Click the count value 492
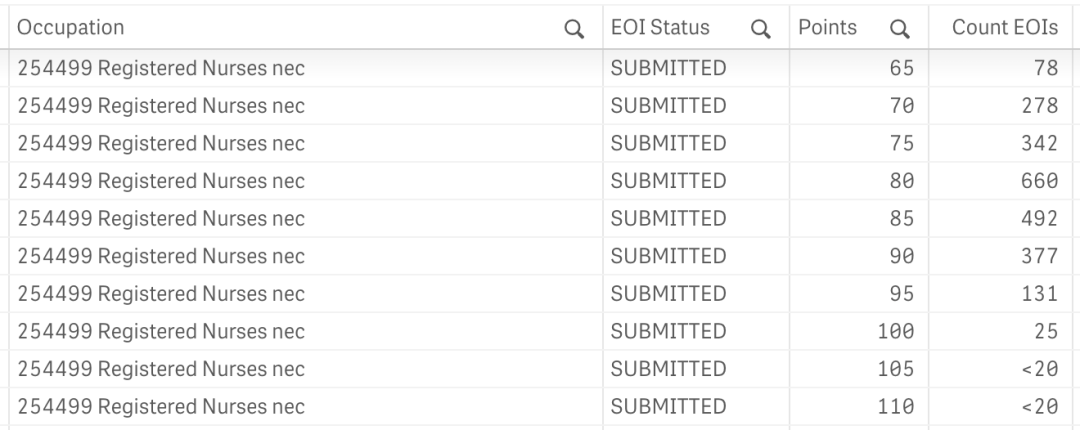Screen dimensions: 1080x430 click(x=1039, y=218)
